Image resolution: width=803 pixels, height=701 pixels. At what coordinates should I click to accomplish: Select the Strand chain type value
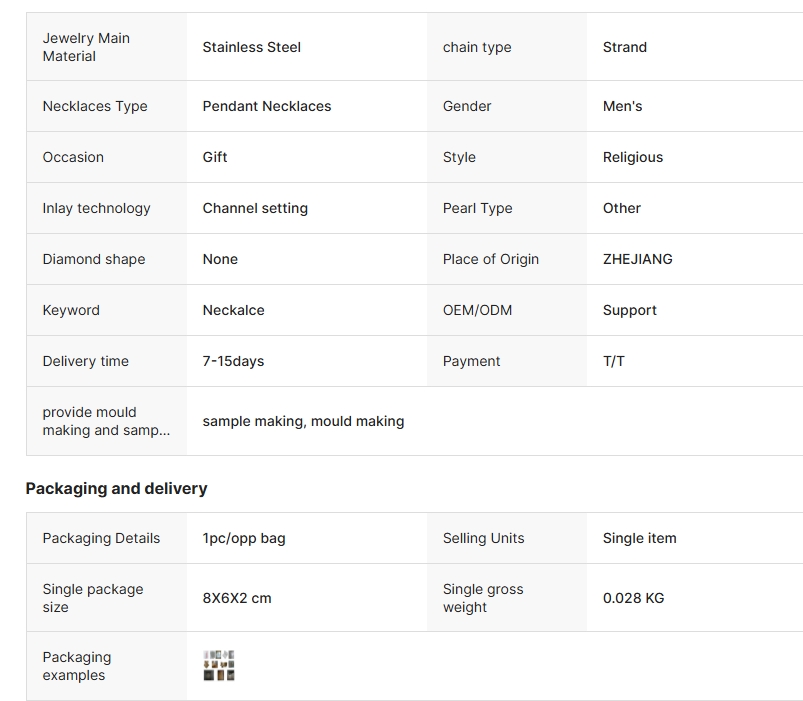click(x=625, y=47)
